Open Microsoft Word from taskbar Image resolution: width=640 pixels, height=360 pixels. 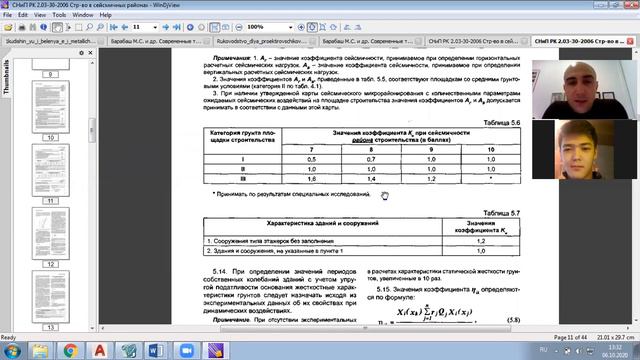(x=157, y=351)
